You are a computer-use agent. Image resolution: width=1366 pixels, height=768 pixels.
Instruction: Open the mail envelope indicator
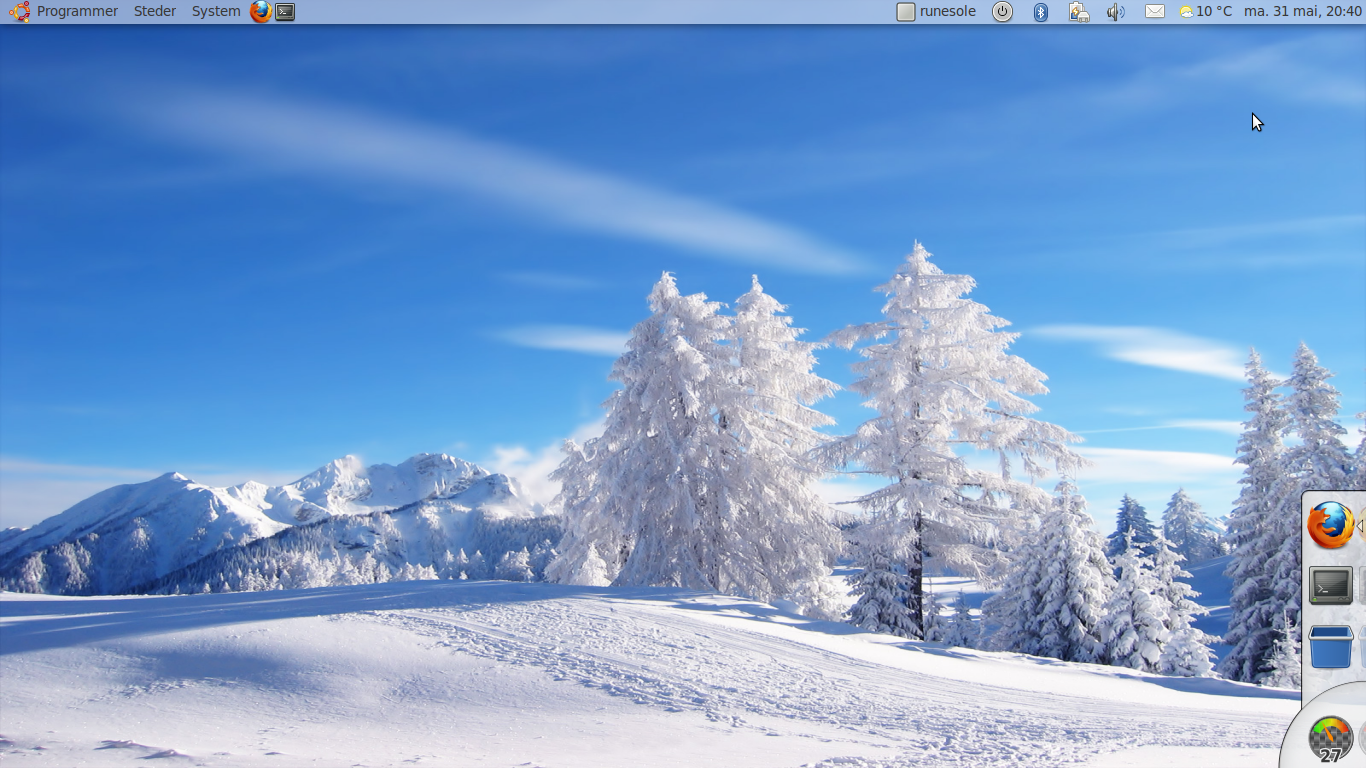pyautogui.click(x=1155, y=12)
